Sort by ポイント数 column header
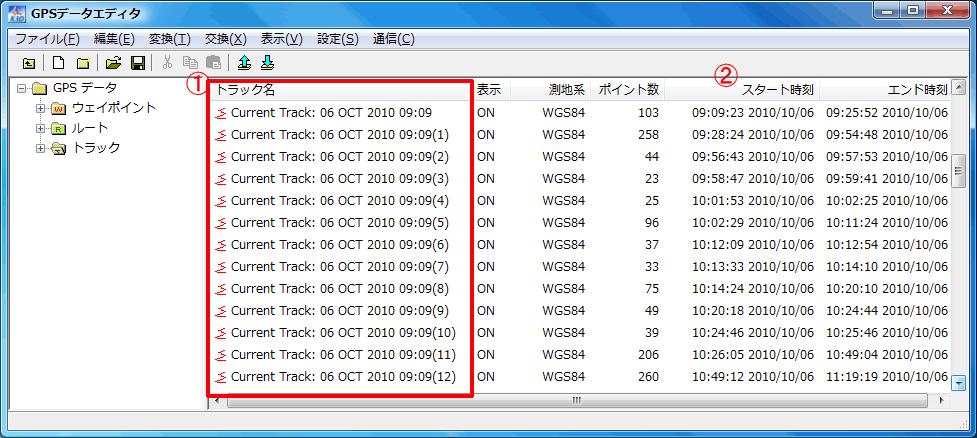Screen dimensions: 977x438 (x=627, y=90)
